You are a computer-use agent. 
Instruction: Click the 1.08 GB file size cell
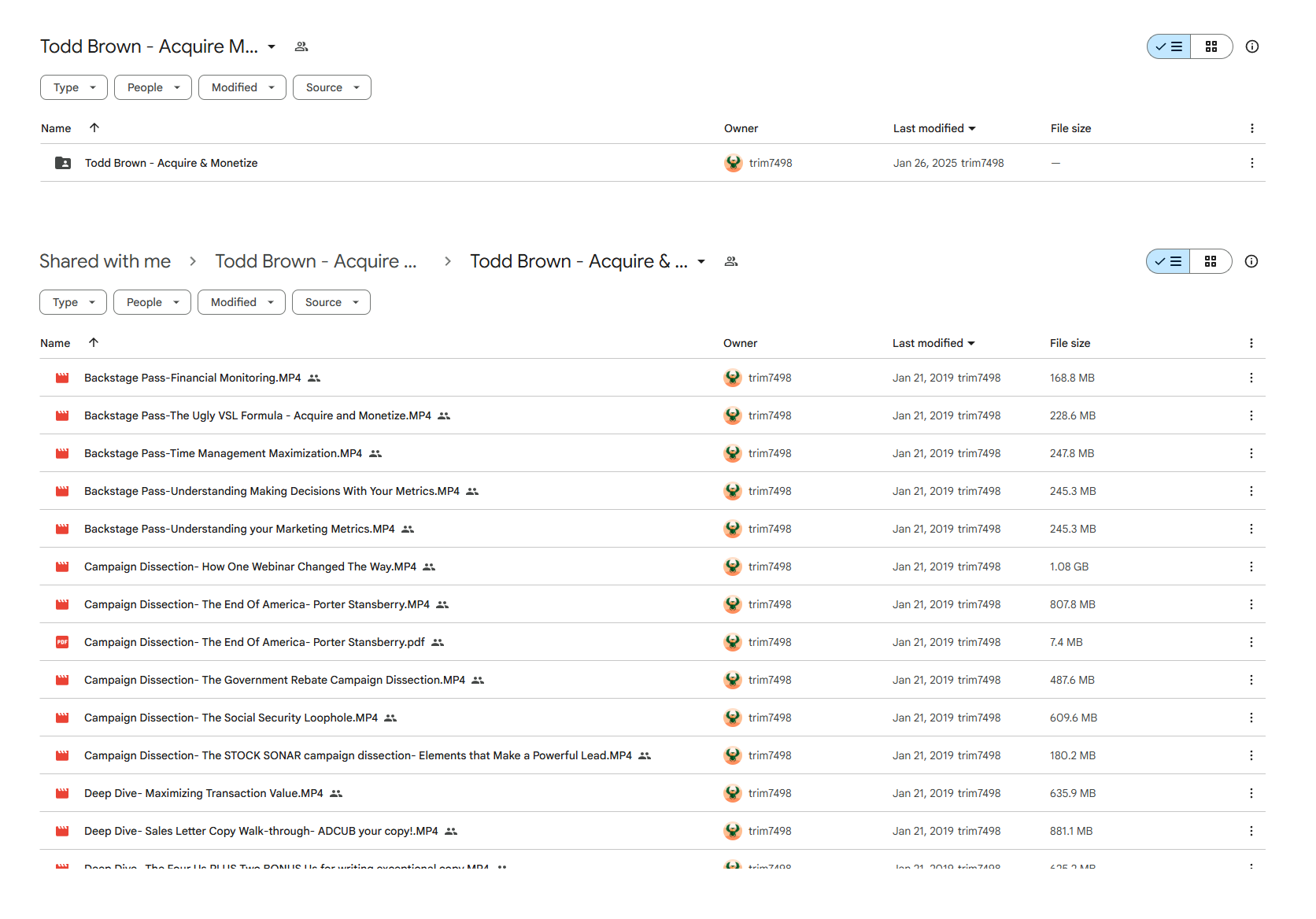pyautogui.click(x=1069, y=567)
